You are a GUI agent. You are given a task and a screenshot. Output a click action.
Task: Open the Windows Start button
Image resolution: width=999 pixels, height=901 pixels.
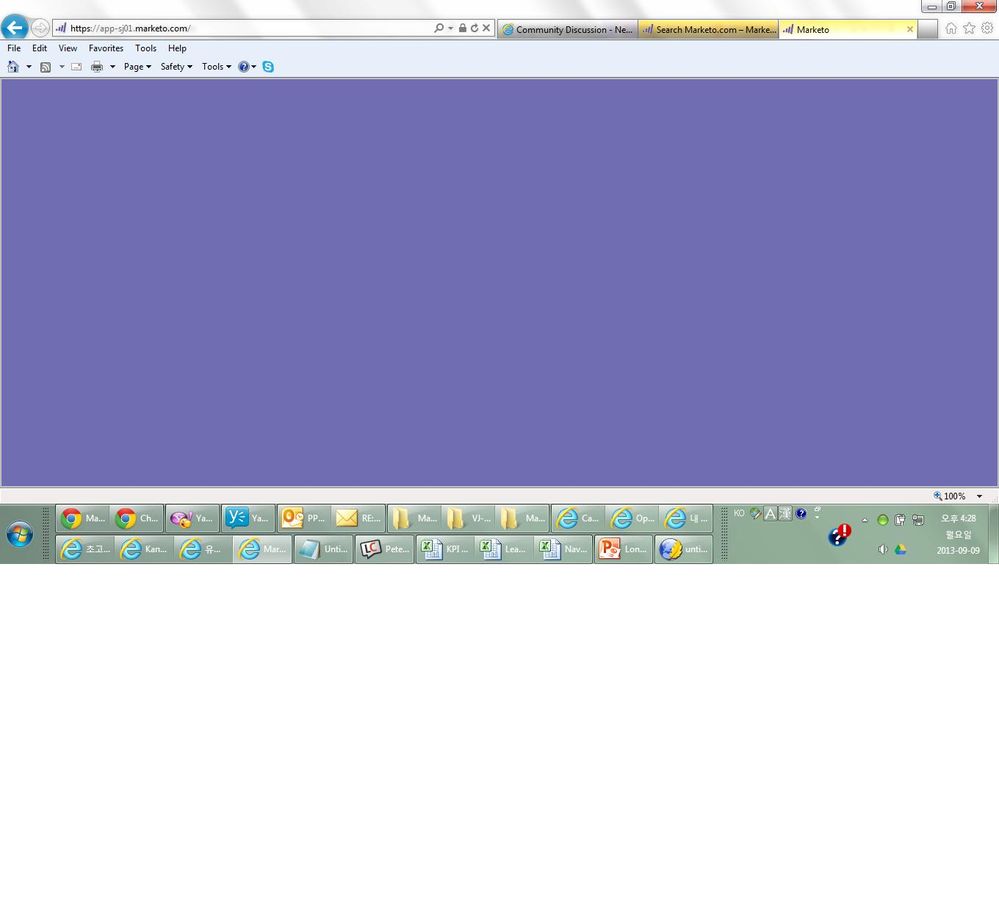coord(19,534)
